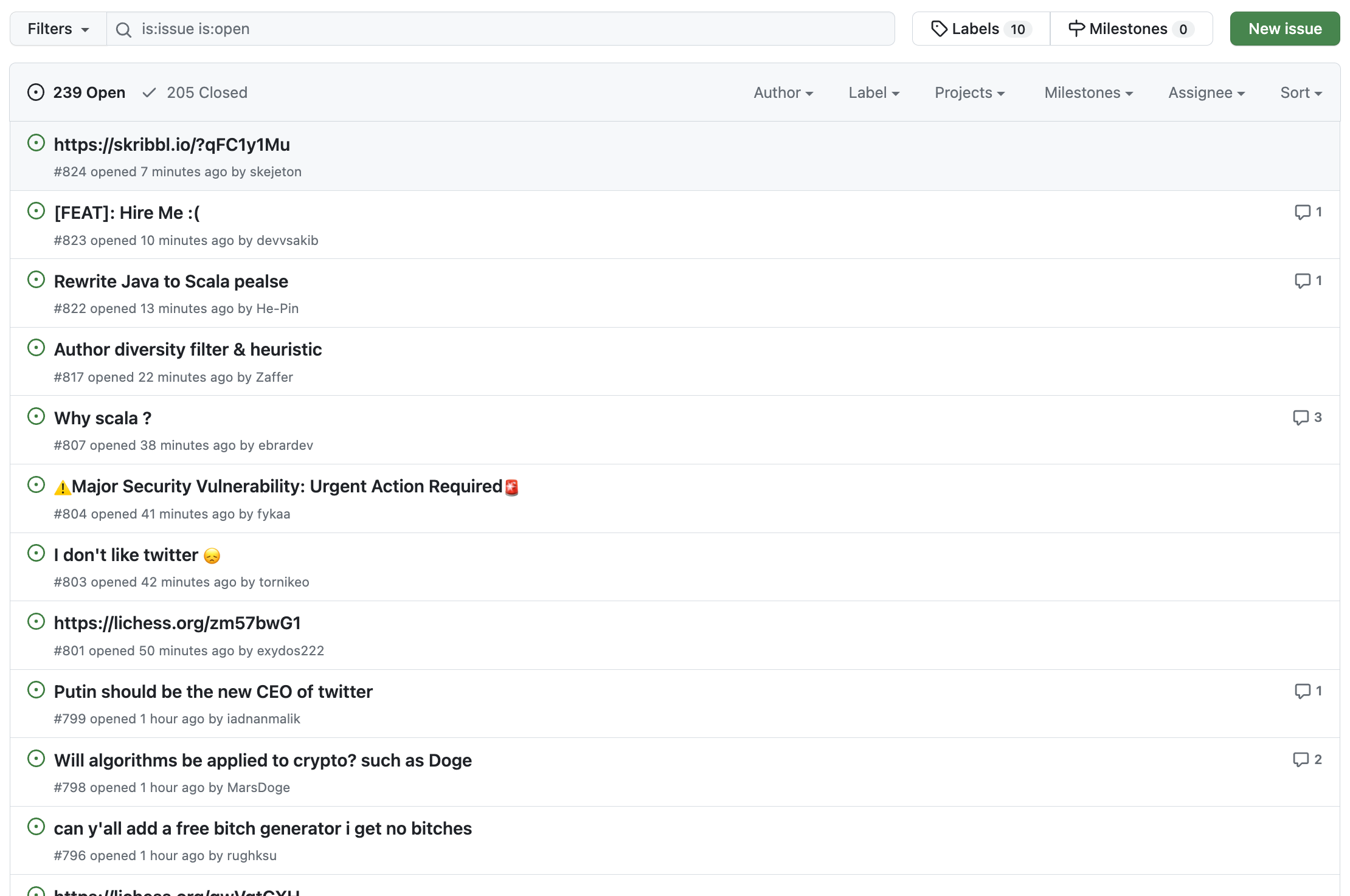Click the comment icon on the Putin CEO issue
The height and width of the screenshot is (896, 1350).
[1302, 691]
